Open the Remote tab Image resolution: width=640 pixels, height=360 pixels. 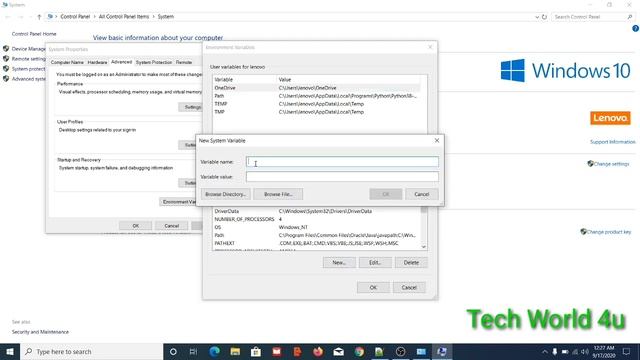(184, 62)
